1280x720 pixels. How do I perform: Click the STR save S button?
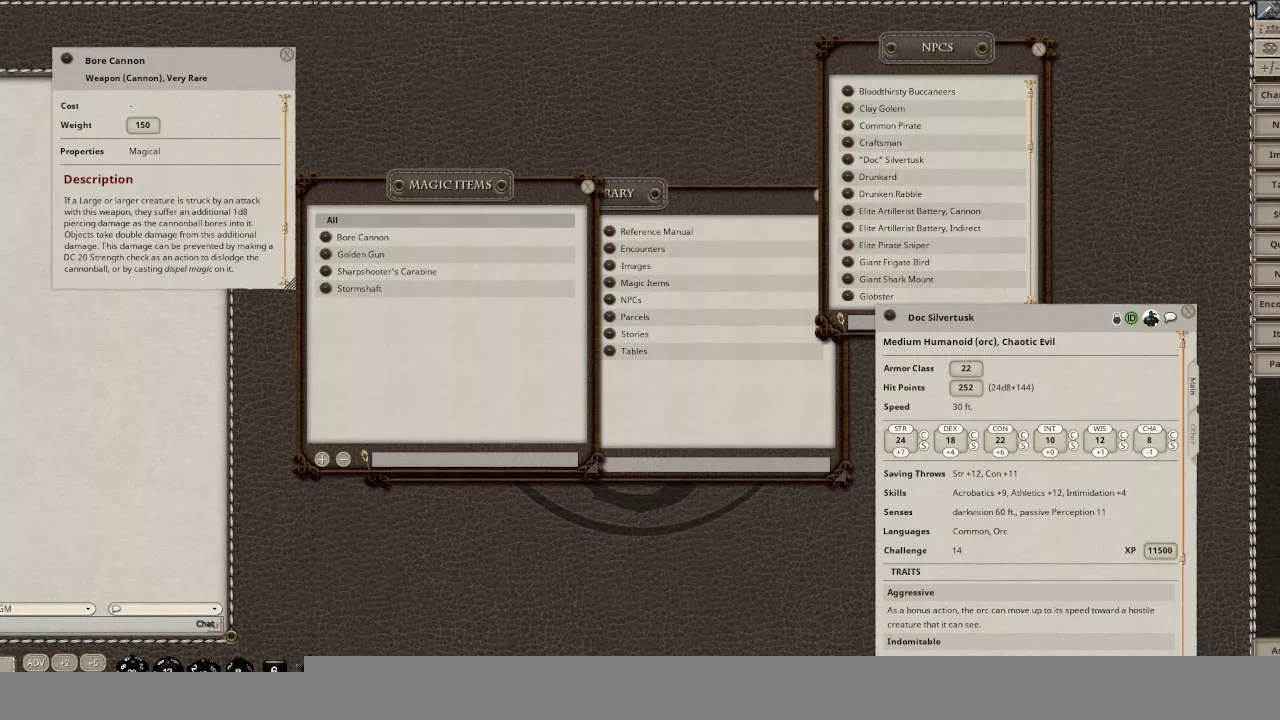click(x=924, y=446)
